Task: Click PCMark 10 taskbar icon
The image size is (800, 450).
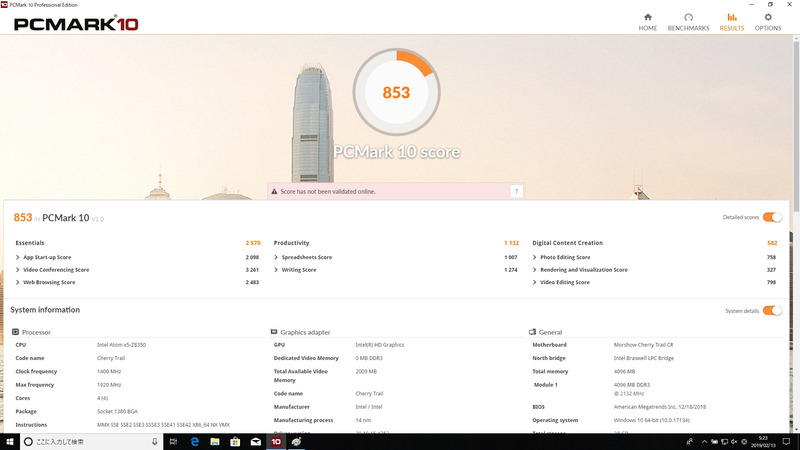Action: 276,442
